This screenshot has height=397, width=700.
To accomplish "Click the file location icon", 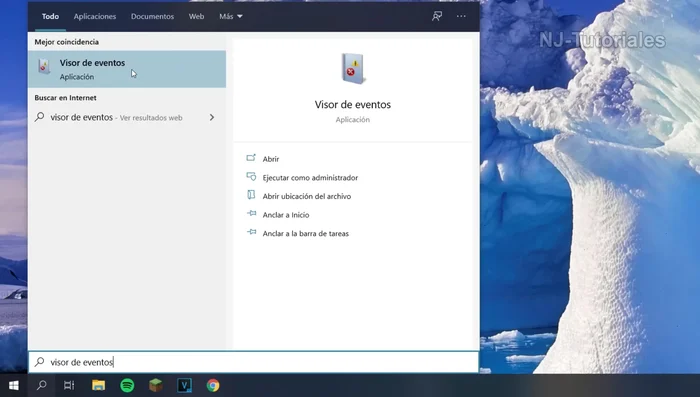I will (251, 195).
